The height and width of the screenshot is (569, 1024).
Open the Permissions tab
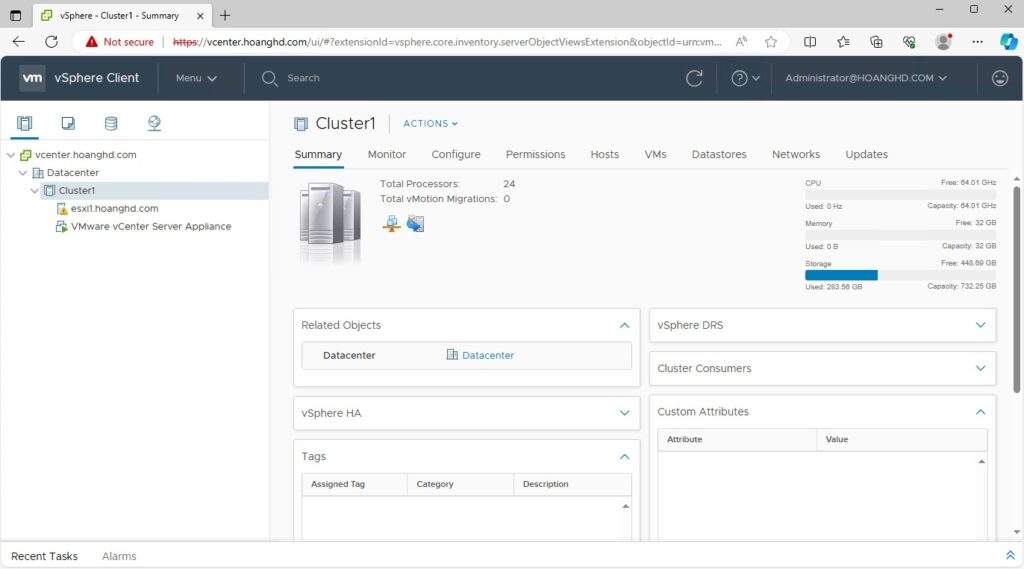(536, 154)
